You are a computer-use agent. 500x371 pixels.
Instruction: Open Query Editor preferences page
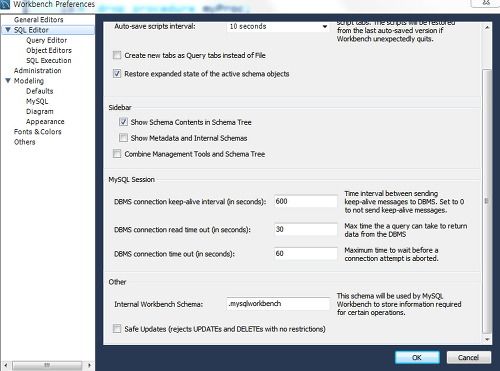[x=47, y=40]
